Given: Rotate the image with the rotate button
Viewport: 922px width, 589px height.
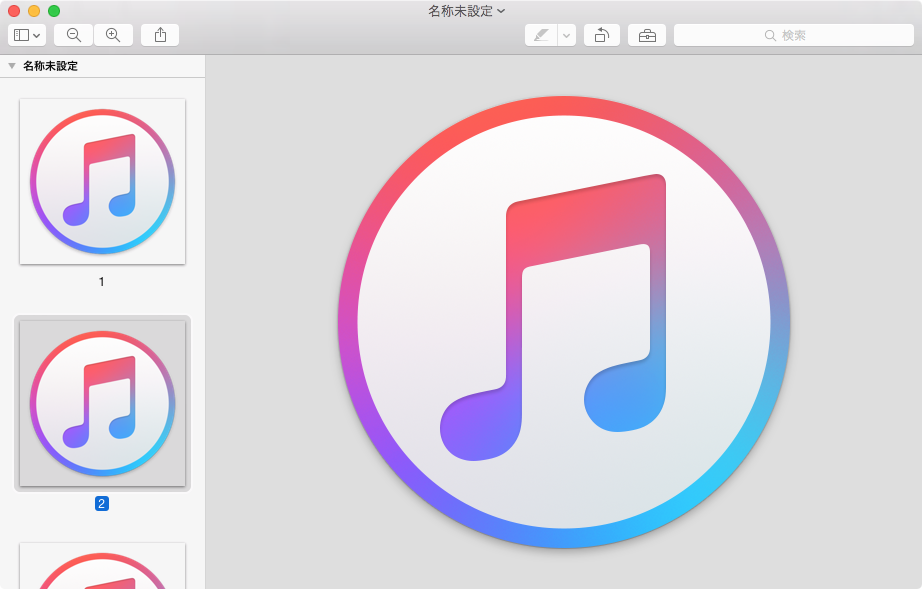Looking at the screenshot, I should (x=602, y=35).
